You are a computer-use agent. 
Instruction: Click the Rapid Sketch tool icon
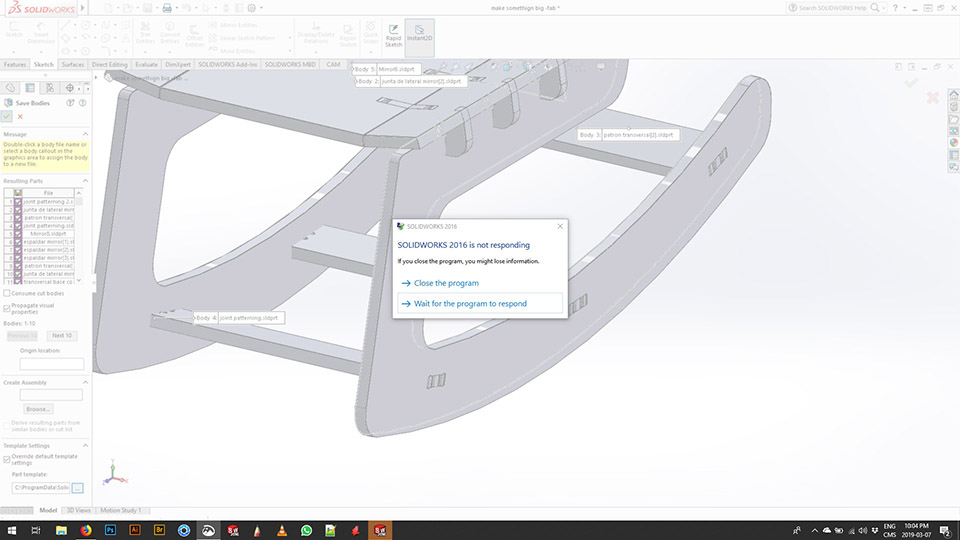click(393, 29)
